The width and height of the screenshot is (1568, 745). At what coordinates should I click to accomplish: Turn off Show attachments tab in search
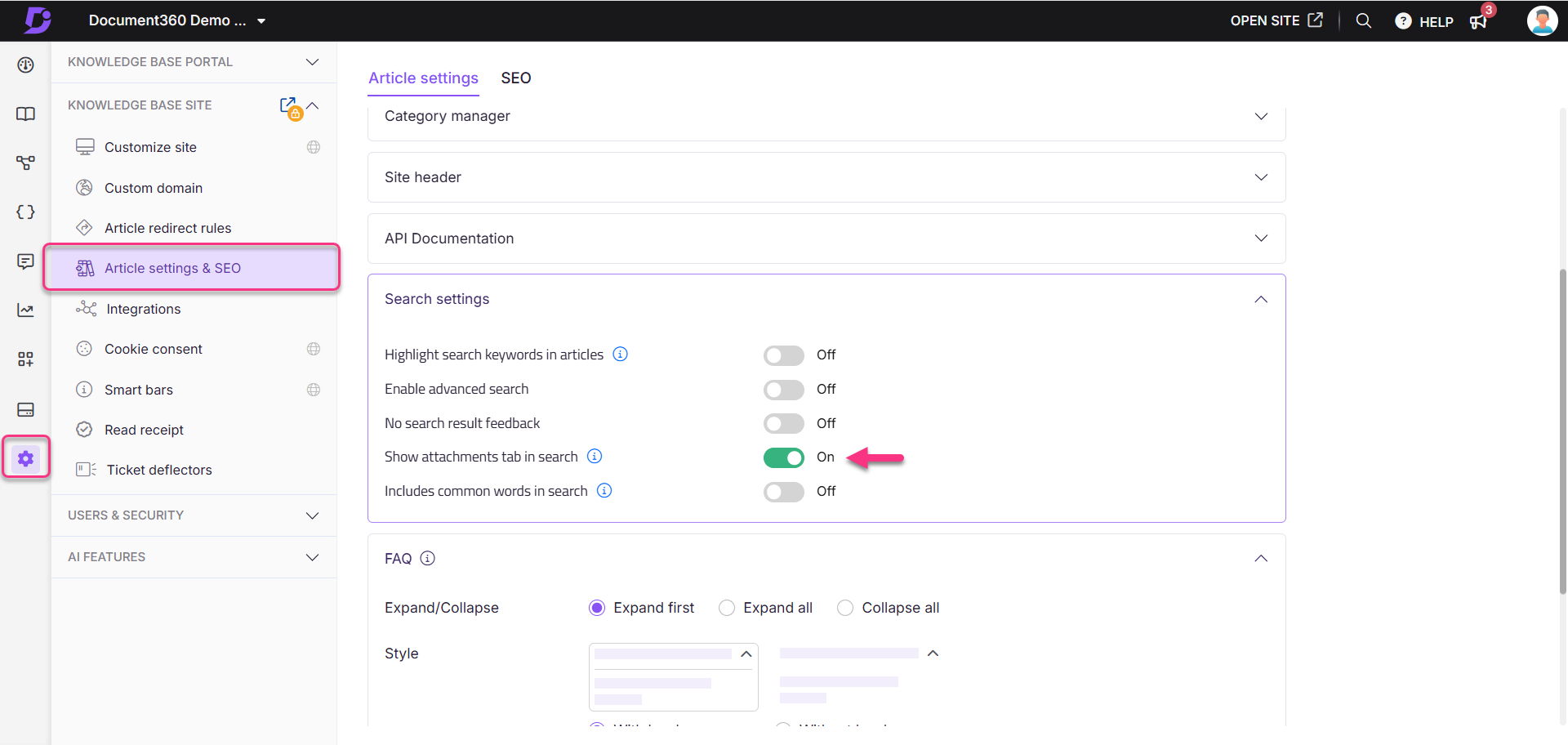pos(784,457)
